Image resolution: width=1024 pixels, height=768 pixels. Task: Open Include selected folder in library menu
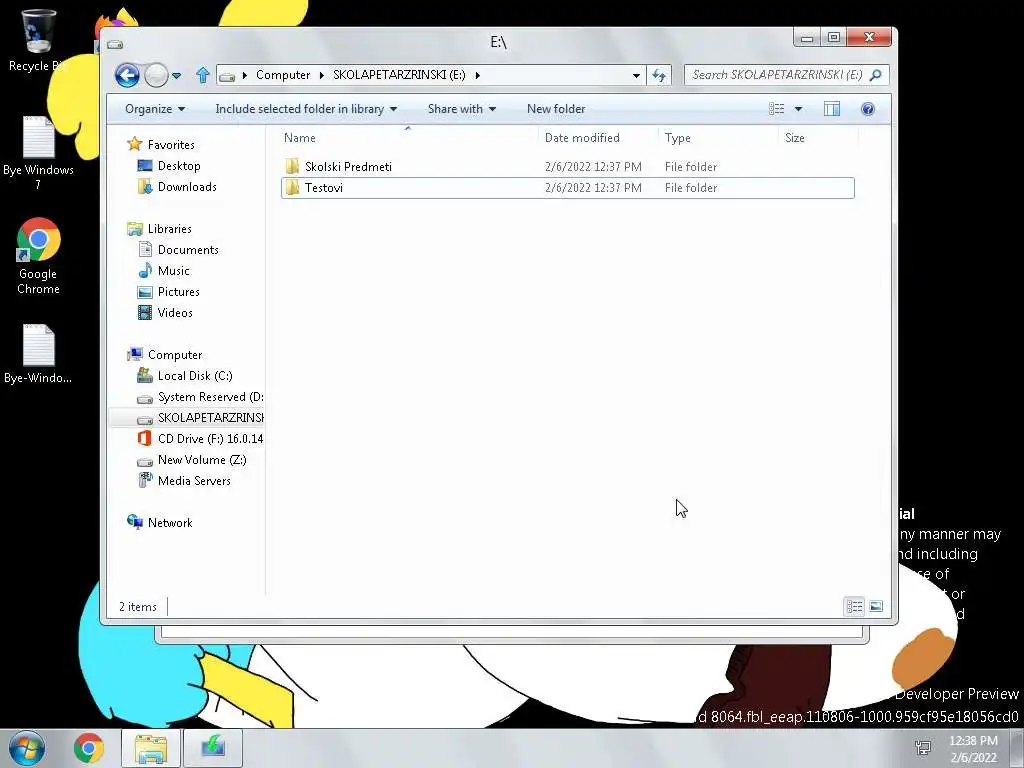tap(306, 109)
